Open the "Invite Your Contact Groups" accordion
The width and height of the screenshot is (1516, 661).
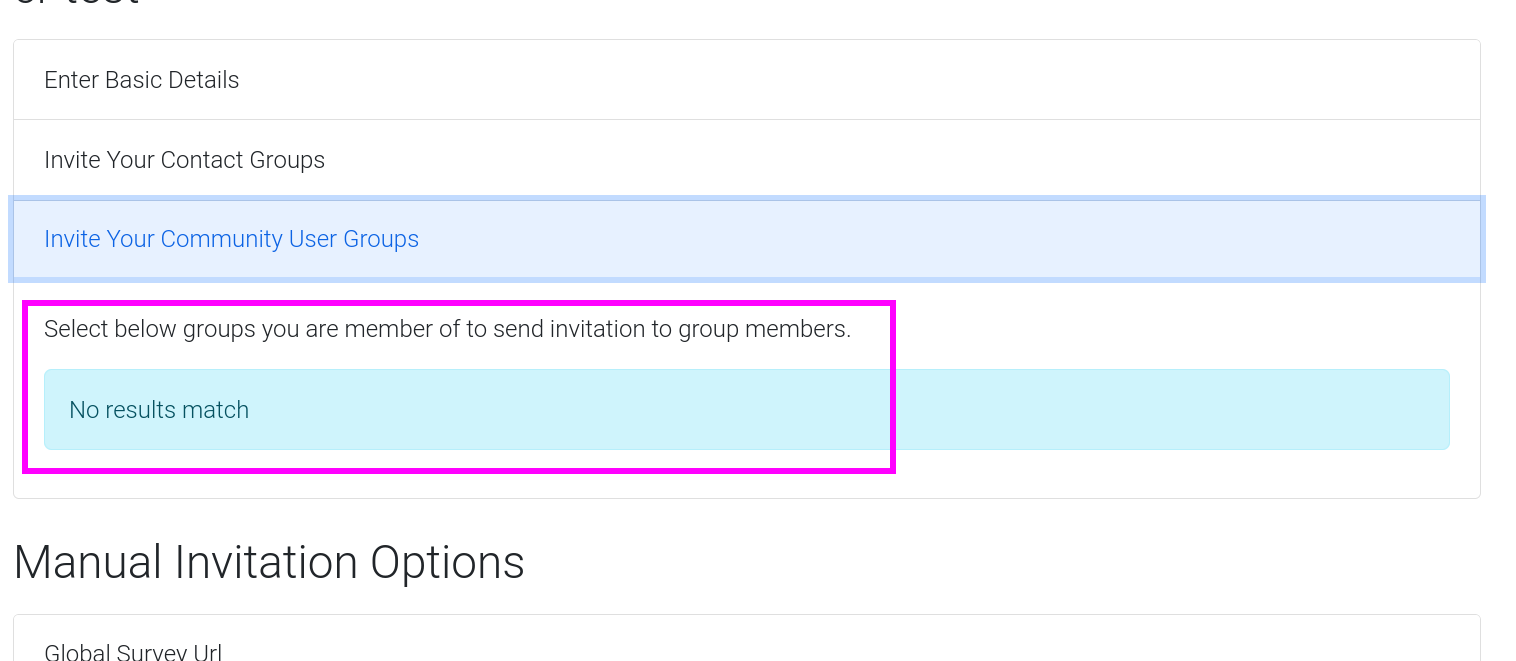[x=184, y=160]
